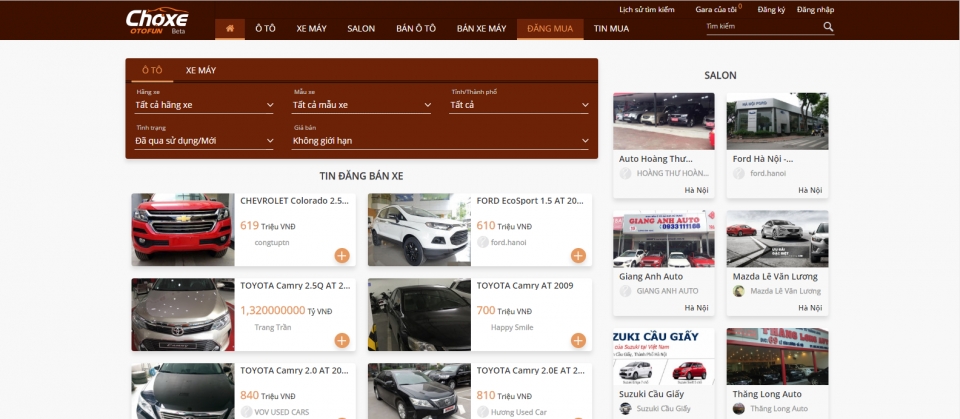Click avatar beside Mazda Lê Văn Lương user

point(739,291)
